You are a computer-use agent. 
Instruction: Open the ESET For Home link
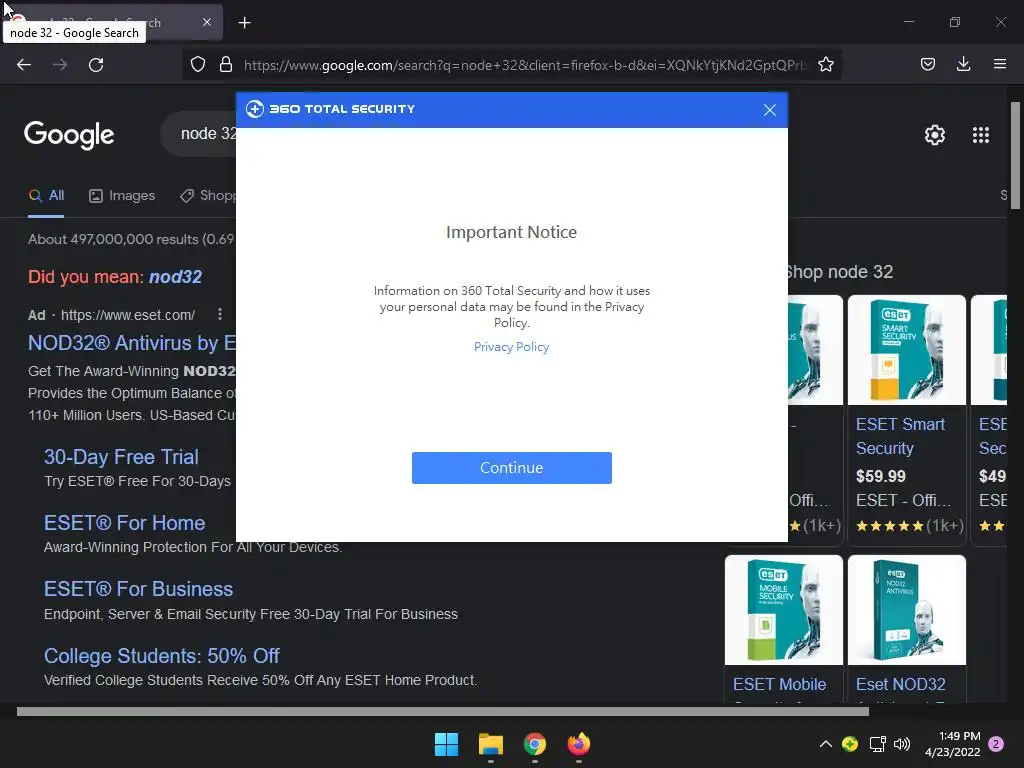[x=124, y=523]
